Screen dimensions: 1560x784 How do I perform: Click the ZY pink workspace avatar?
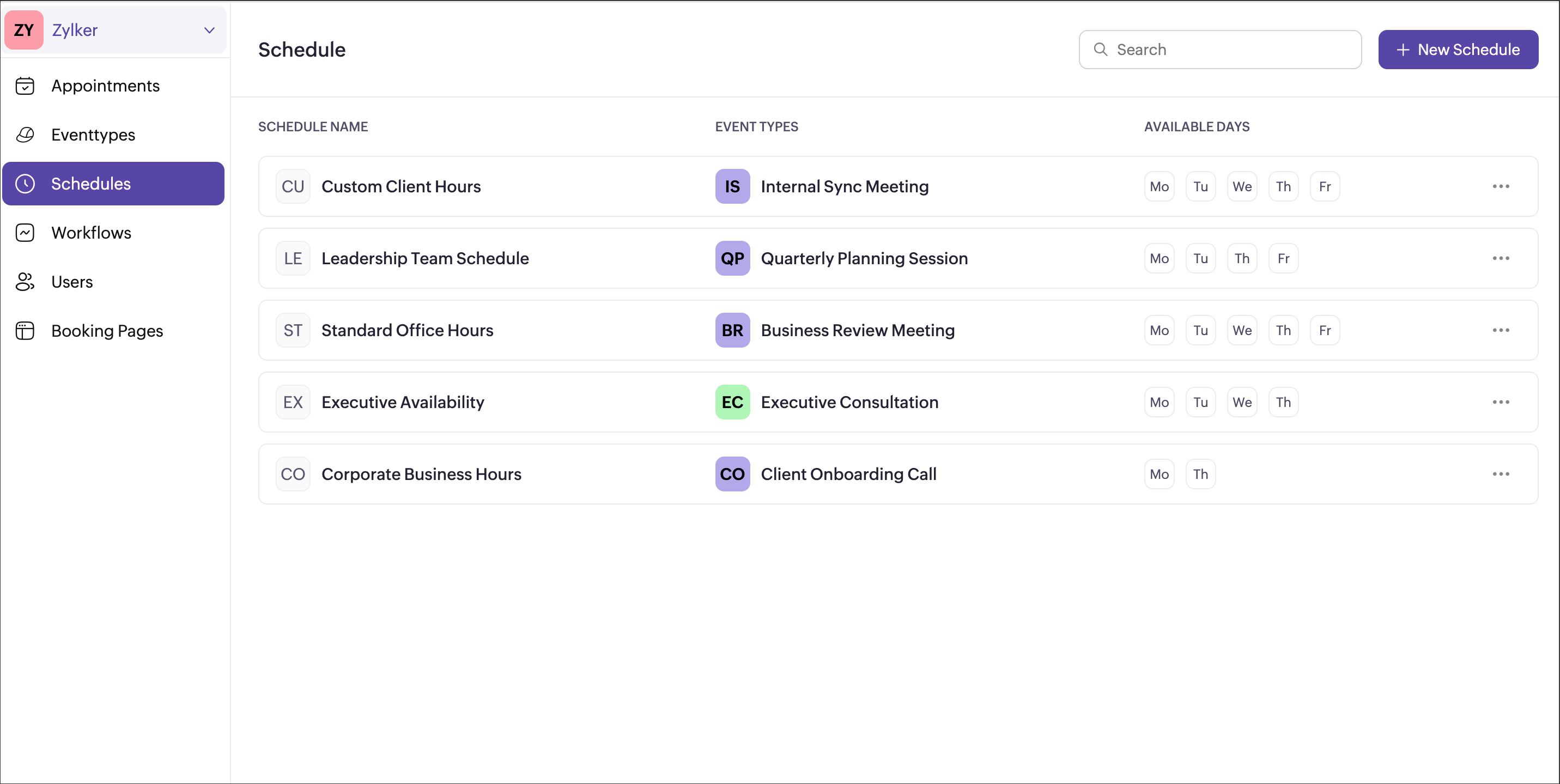[x=24, y=31]
